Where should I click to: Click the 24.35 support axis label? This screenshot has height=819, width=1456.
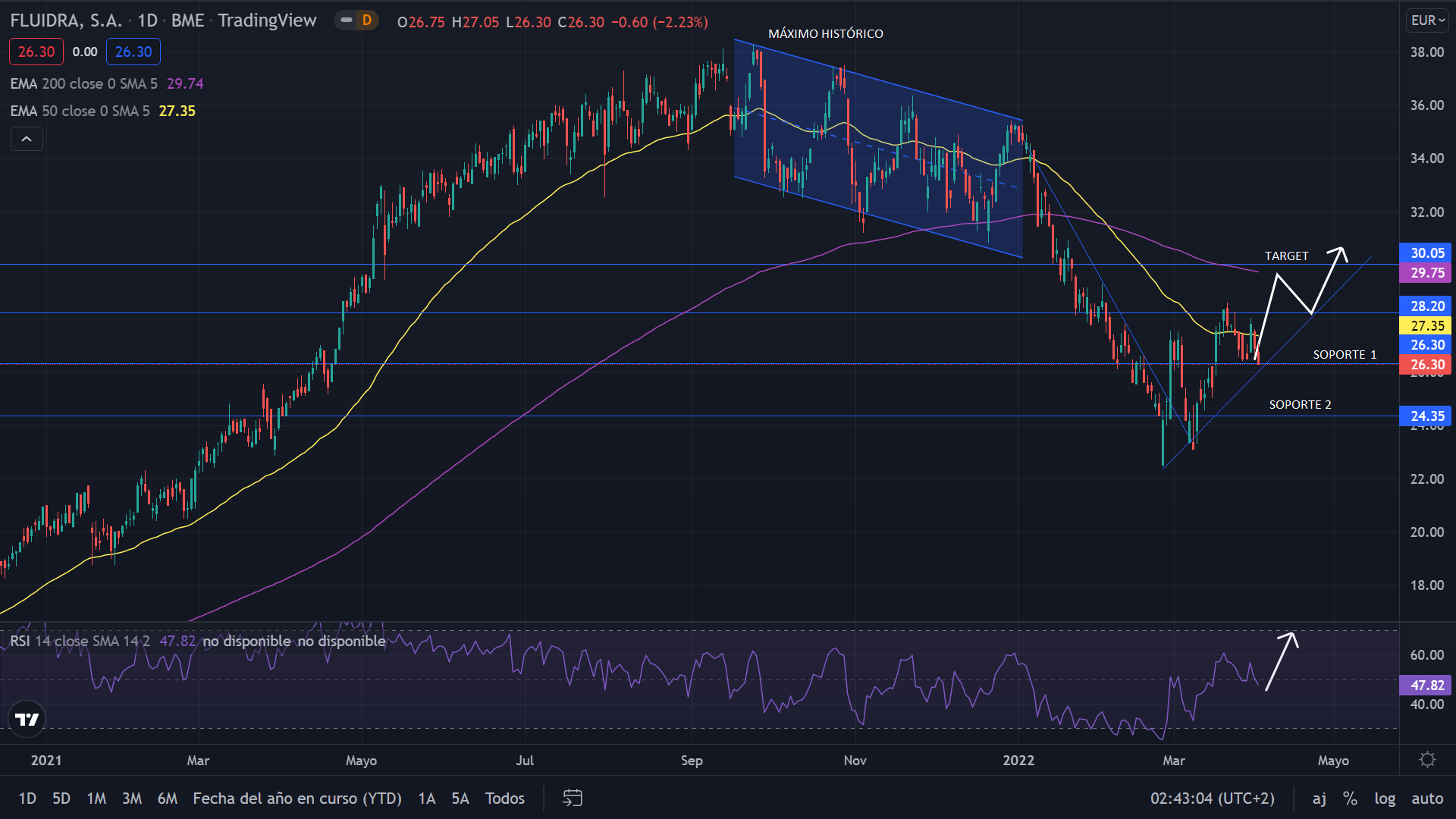(1425, 416)
